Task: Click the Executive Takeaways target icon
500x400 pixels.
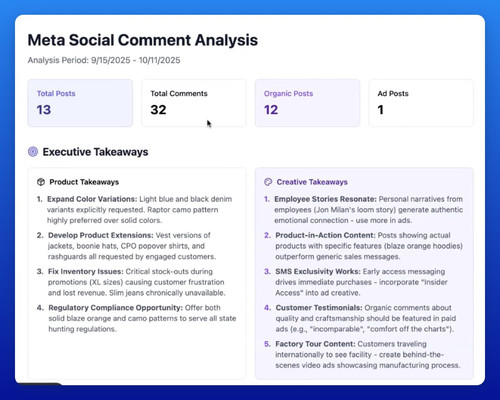Action: 33,152
